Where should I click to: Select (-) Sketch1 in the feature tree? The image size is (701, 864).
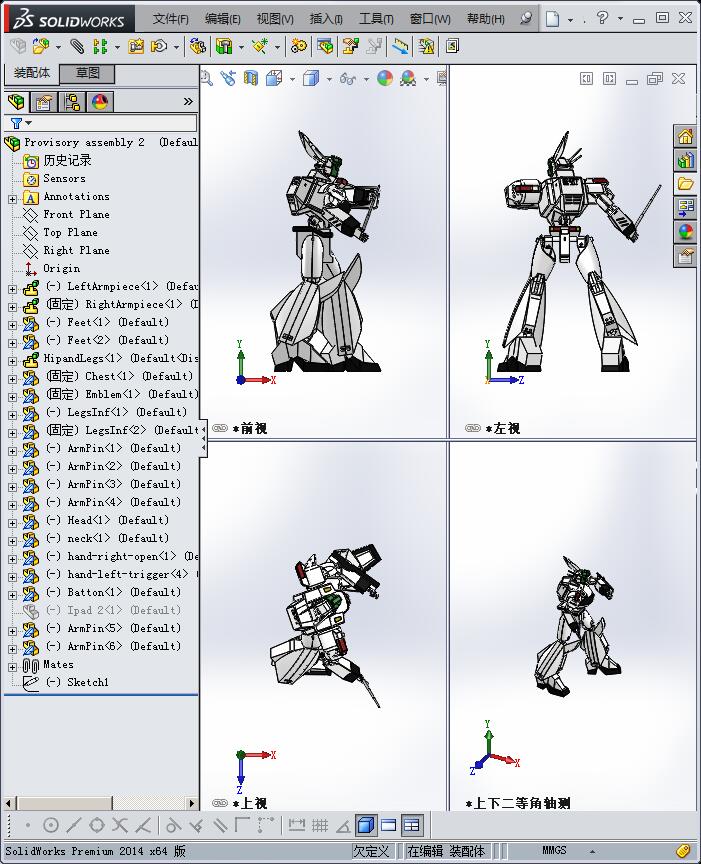pos(77,682)
